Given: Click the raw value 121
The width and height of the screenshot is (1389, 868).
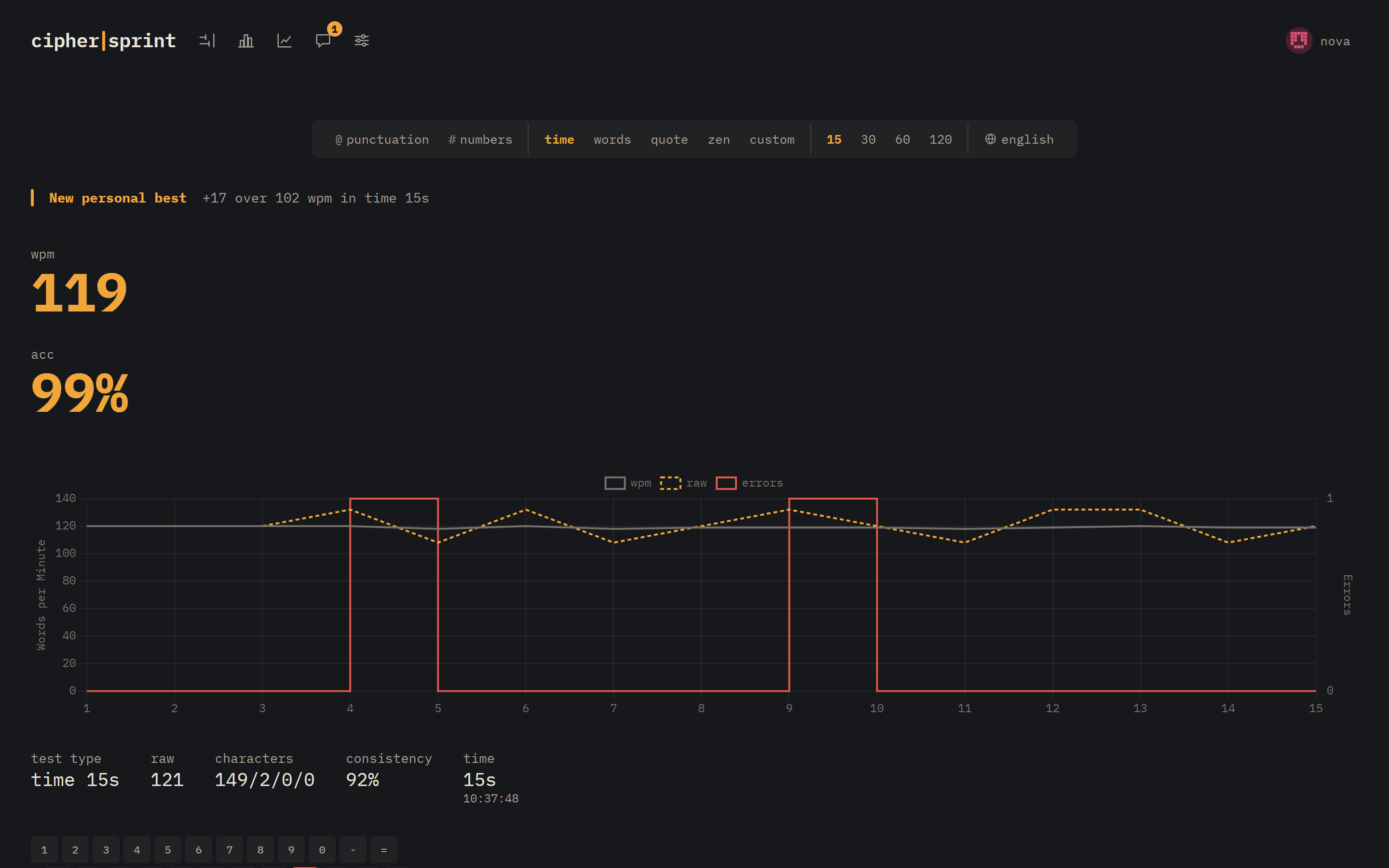Looking at the screenshot, I should [167, 780].
